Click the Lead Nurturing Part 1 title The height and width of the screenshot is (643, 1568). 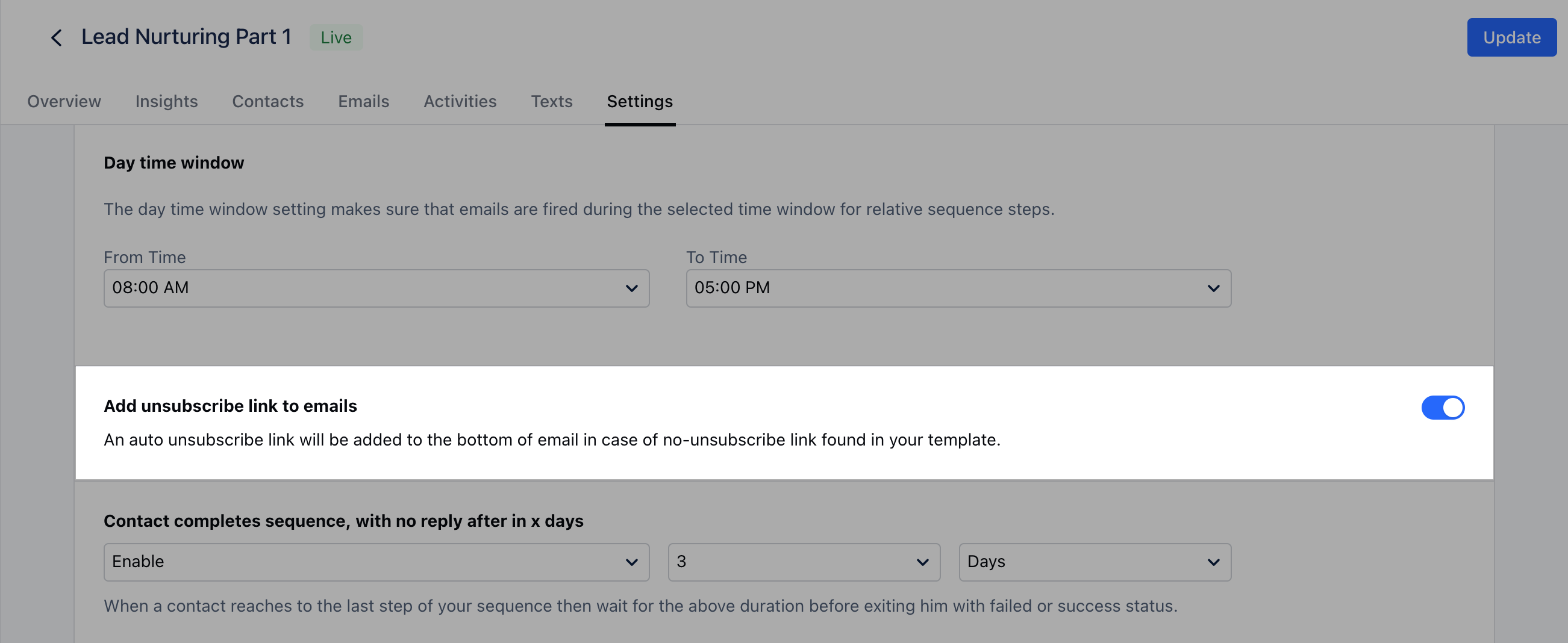click(x=186, y=37)
